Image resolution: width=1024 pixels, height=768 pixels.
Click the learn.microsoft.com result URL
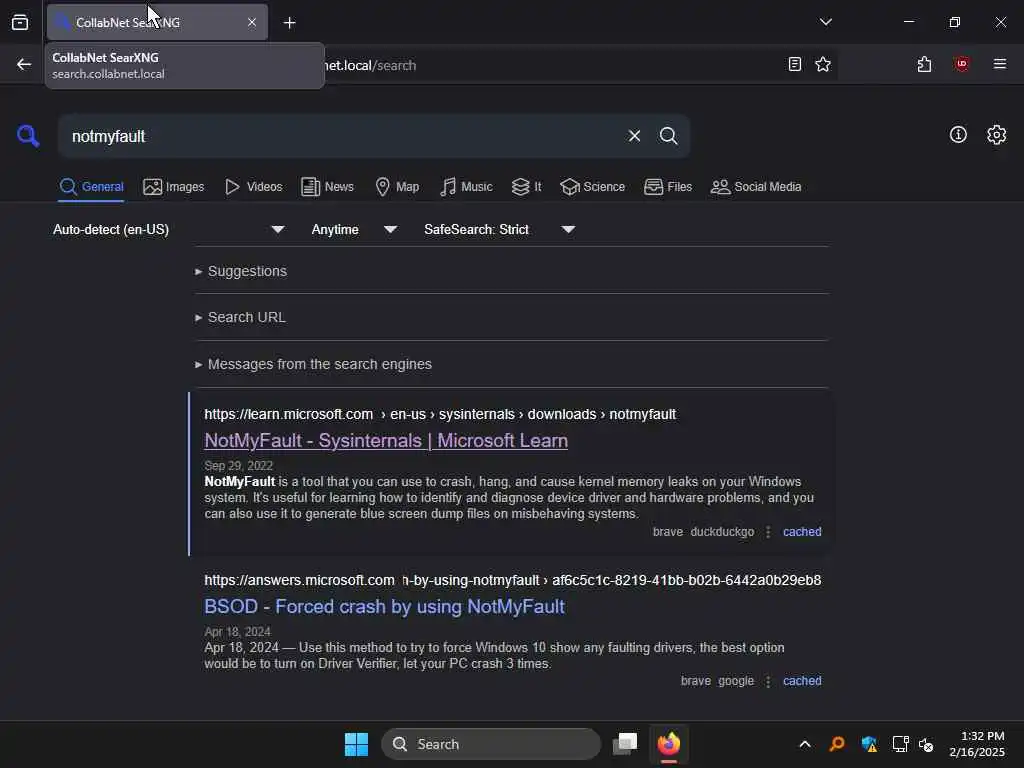click(x=440, y=414)
